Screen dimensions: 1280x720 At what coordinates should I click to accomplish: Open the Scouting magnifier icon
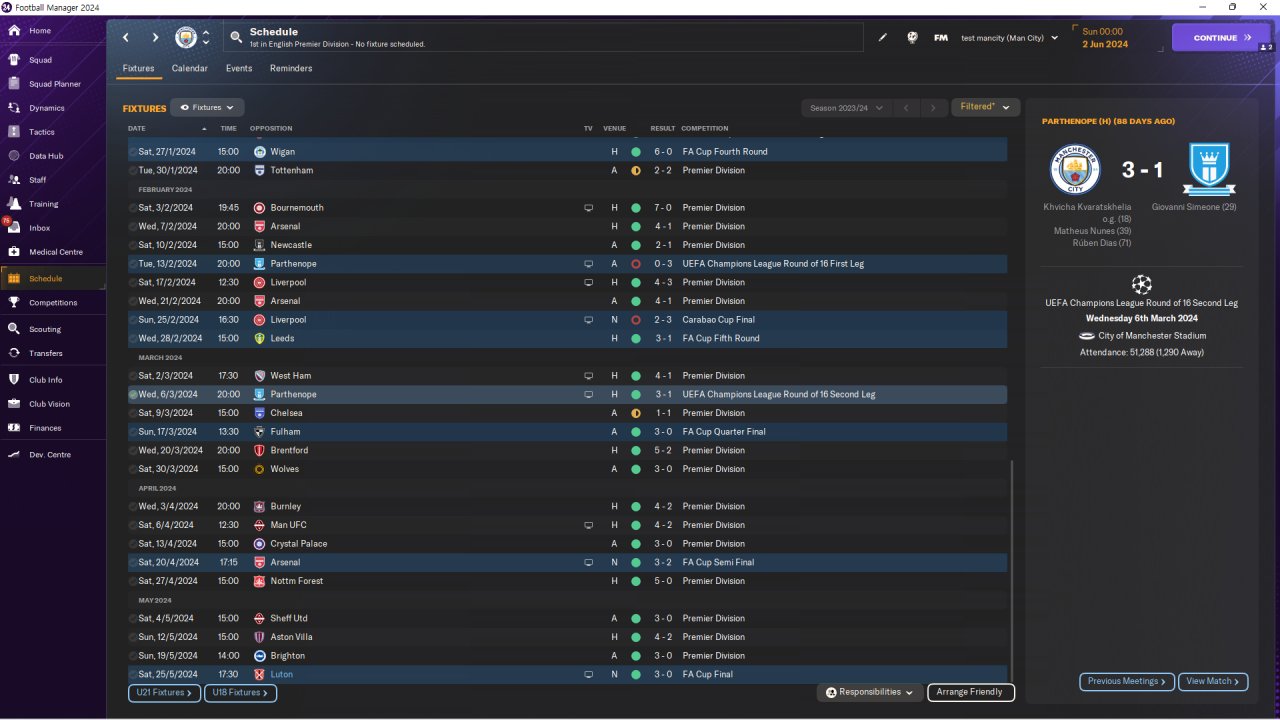pos(14,329)
